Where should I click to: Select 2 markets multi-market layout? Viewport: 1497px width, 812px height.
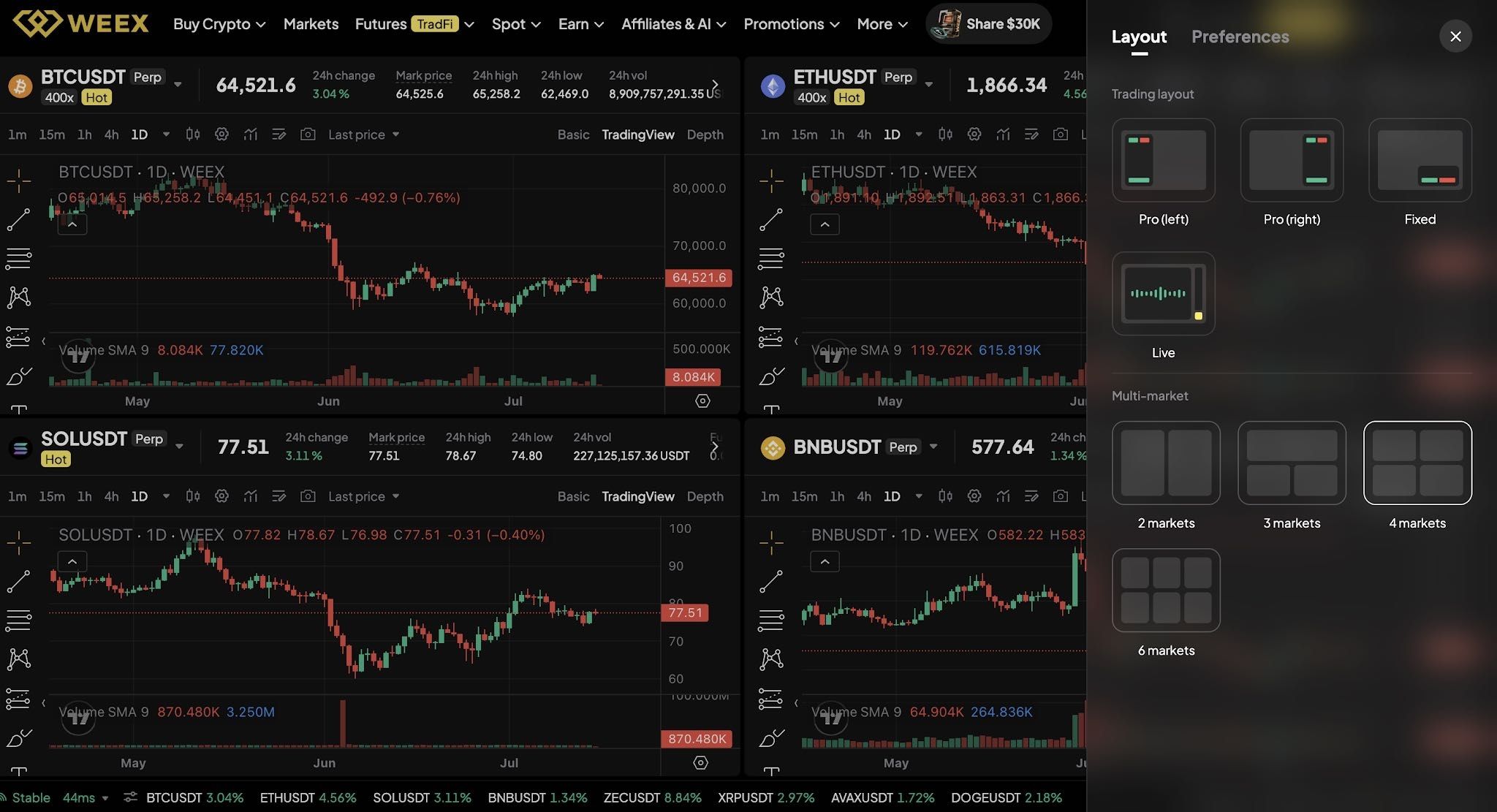[x=1166, y=463]
